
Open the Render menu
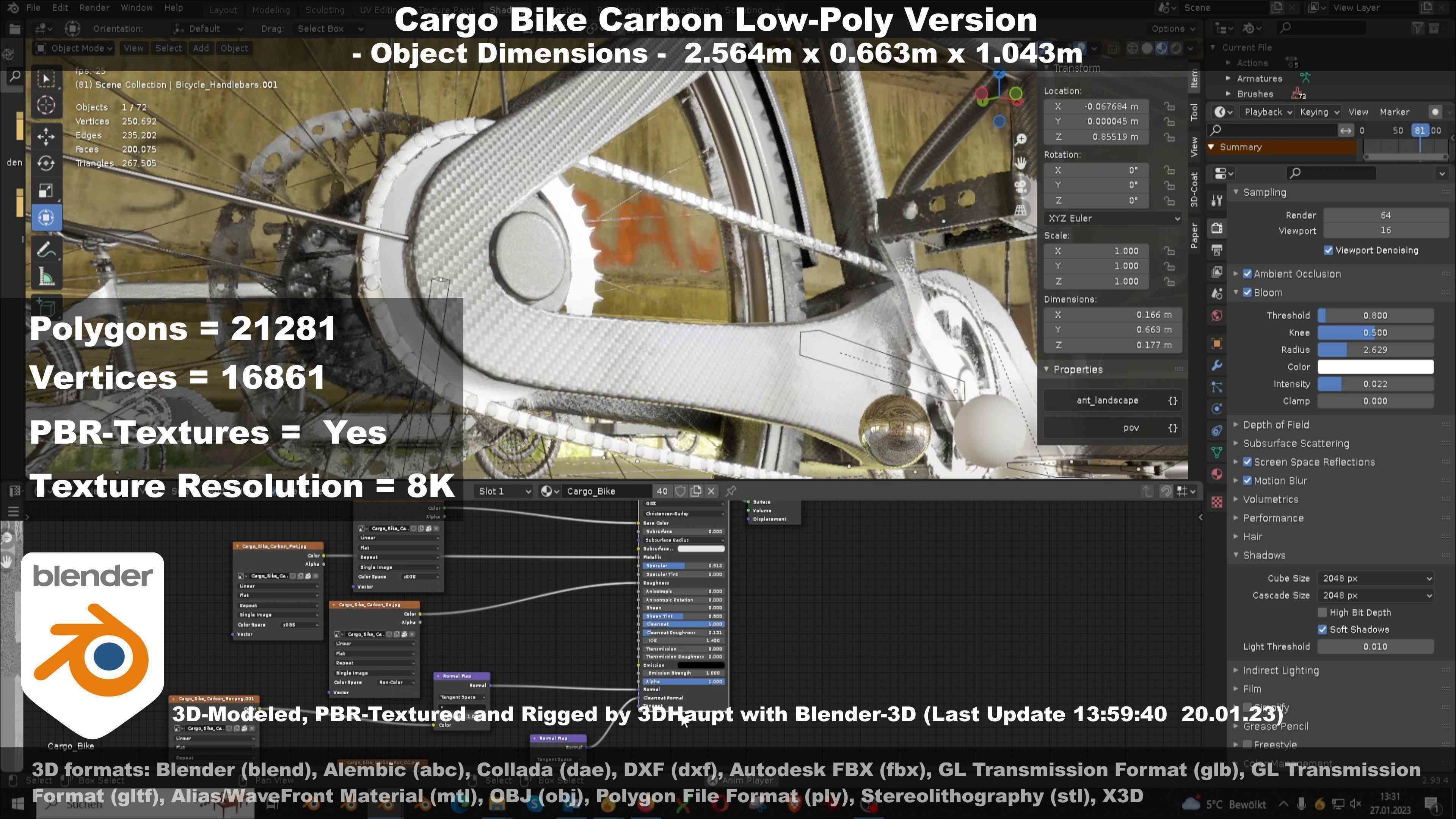[94, 8]
